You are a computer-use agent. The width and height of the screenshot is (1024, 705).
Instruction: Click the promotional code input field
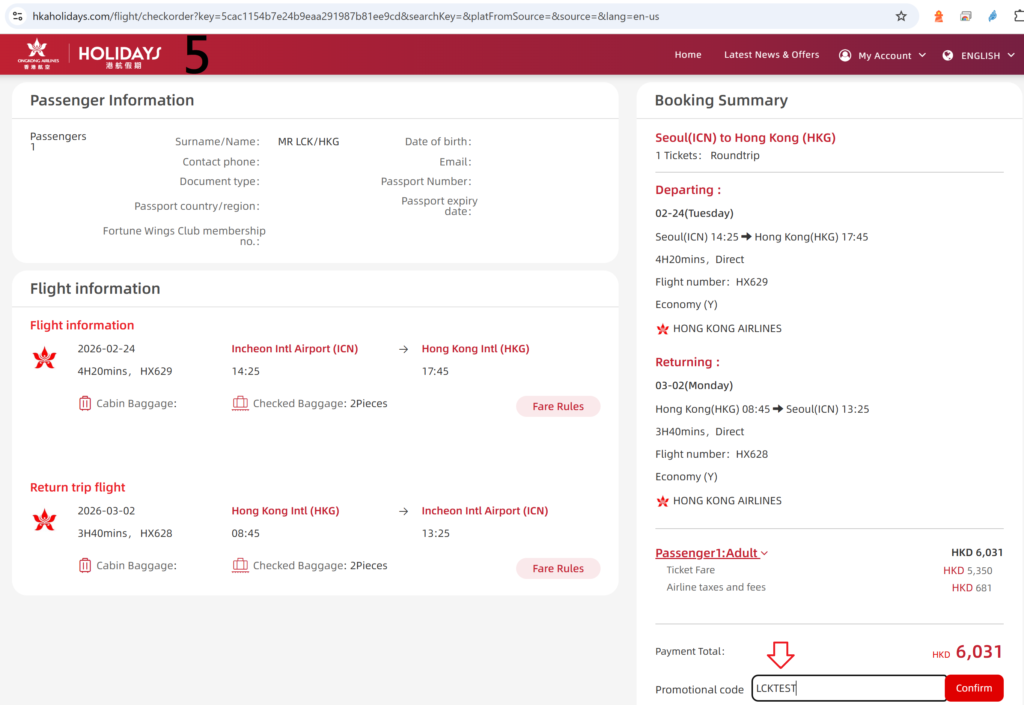click(x=848, y=688)
